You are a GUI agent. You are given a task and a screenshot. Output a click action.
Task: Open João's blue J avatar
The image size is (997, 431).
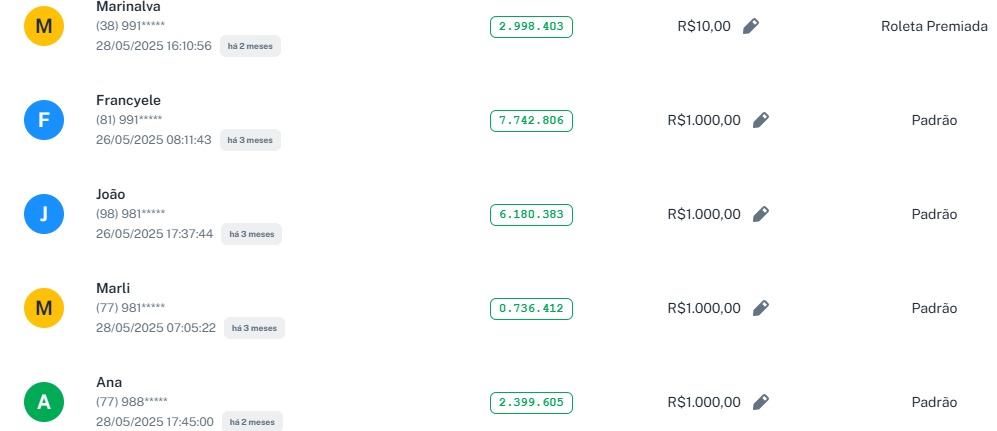[44, 215]
